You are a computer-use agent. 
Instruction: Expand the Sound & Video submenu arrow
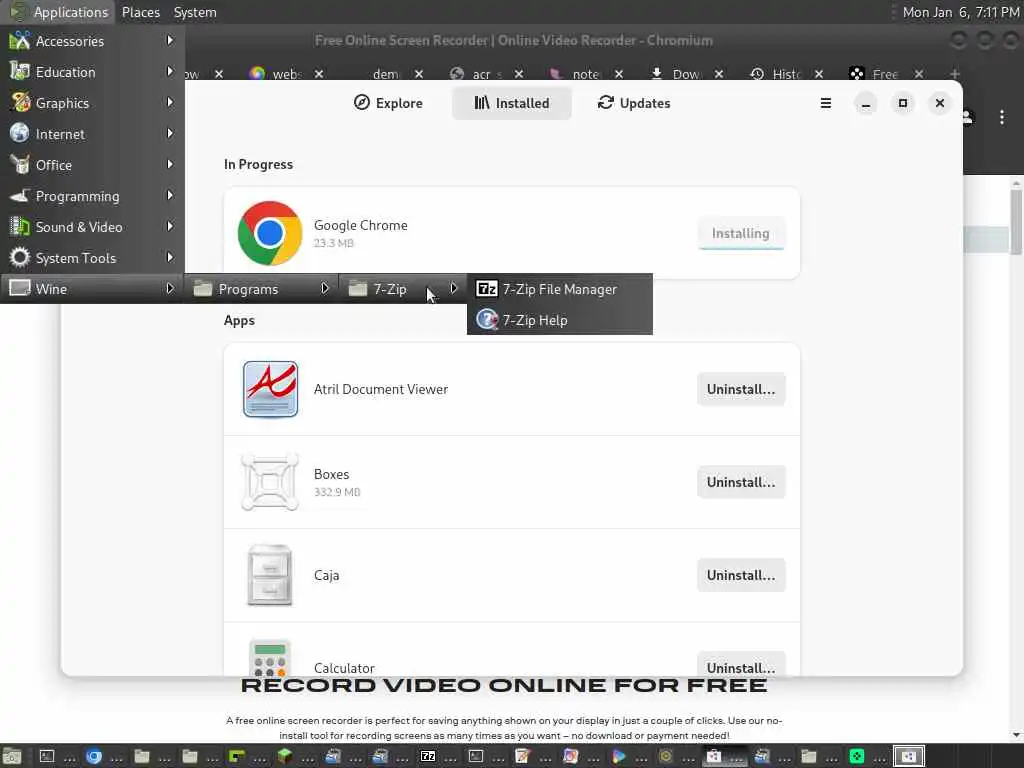(x=170, y=227)
